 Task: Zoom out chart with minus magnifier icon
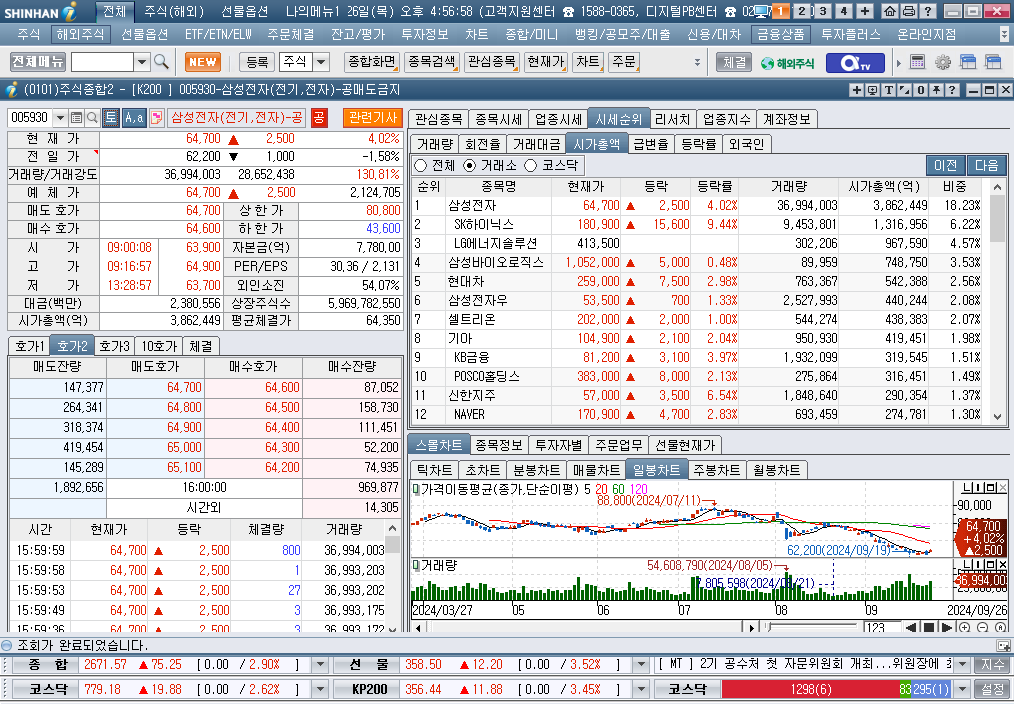(x=982, y=628)
